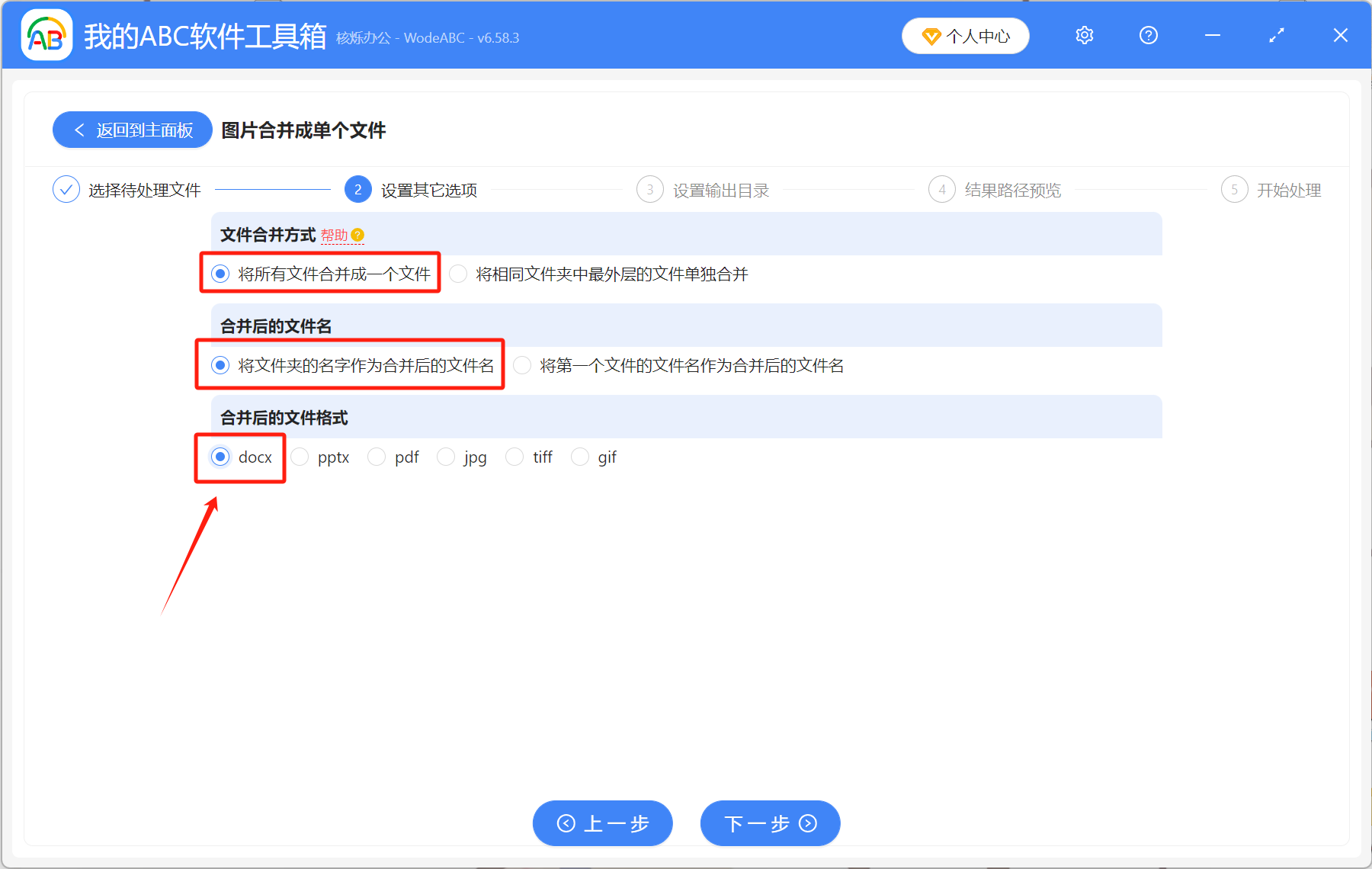Select pdf as the merged file format
Screen dimensions: 1372x869
pos(377,457)
